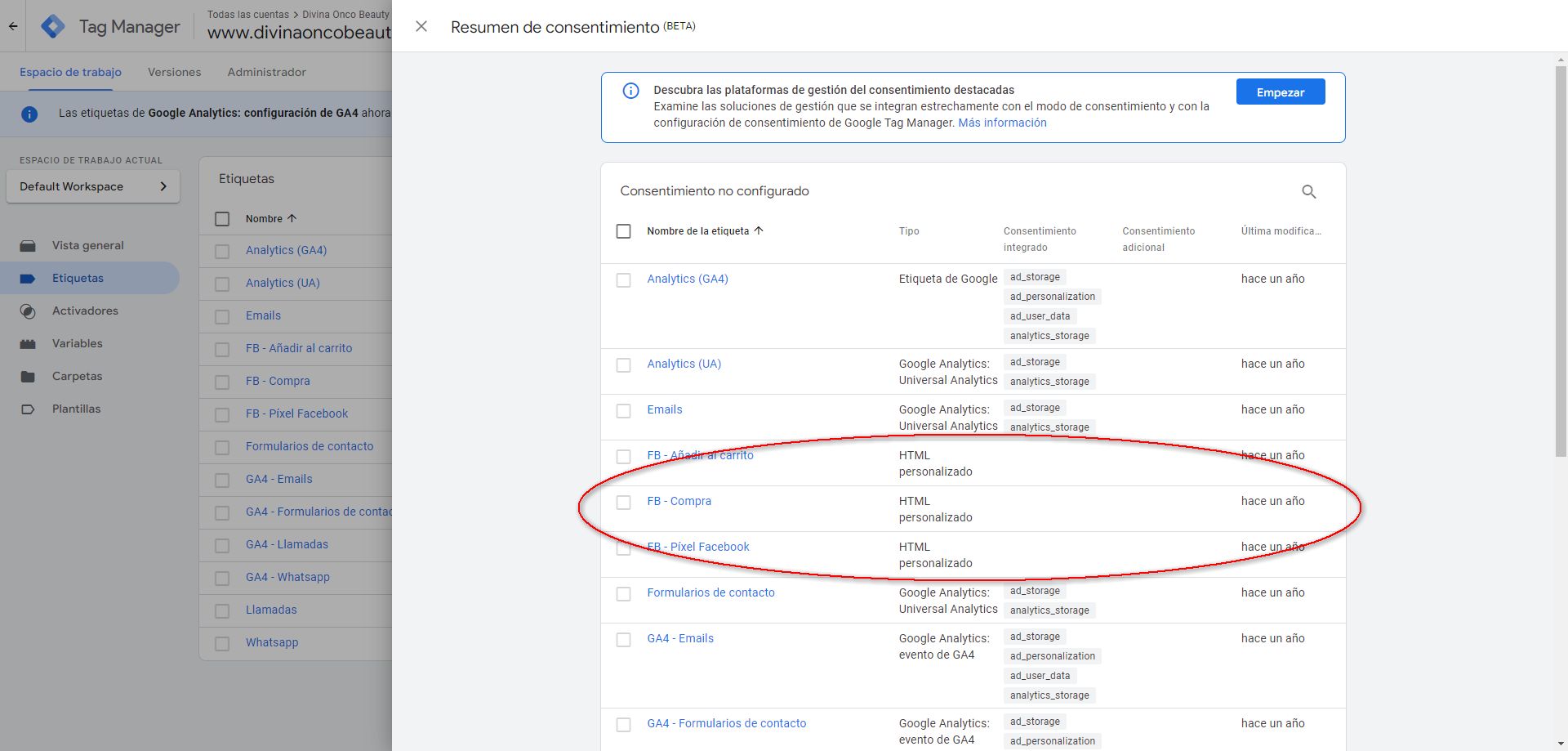The width and height of the screenshot is (1568, 751).
Task: Check the Analytics (GA4) row in consent panel
Action: point(624,280)
